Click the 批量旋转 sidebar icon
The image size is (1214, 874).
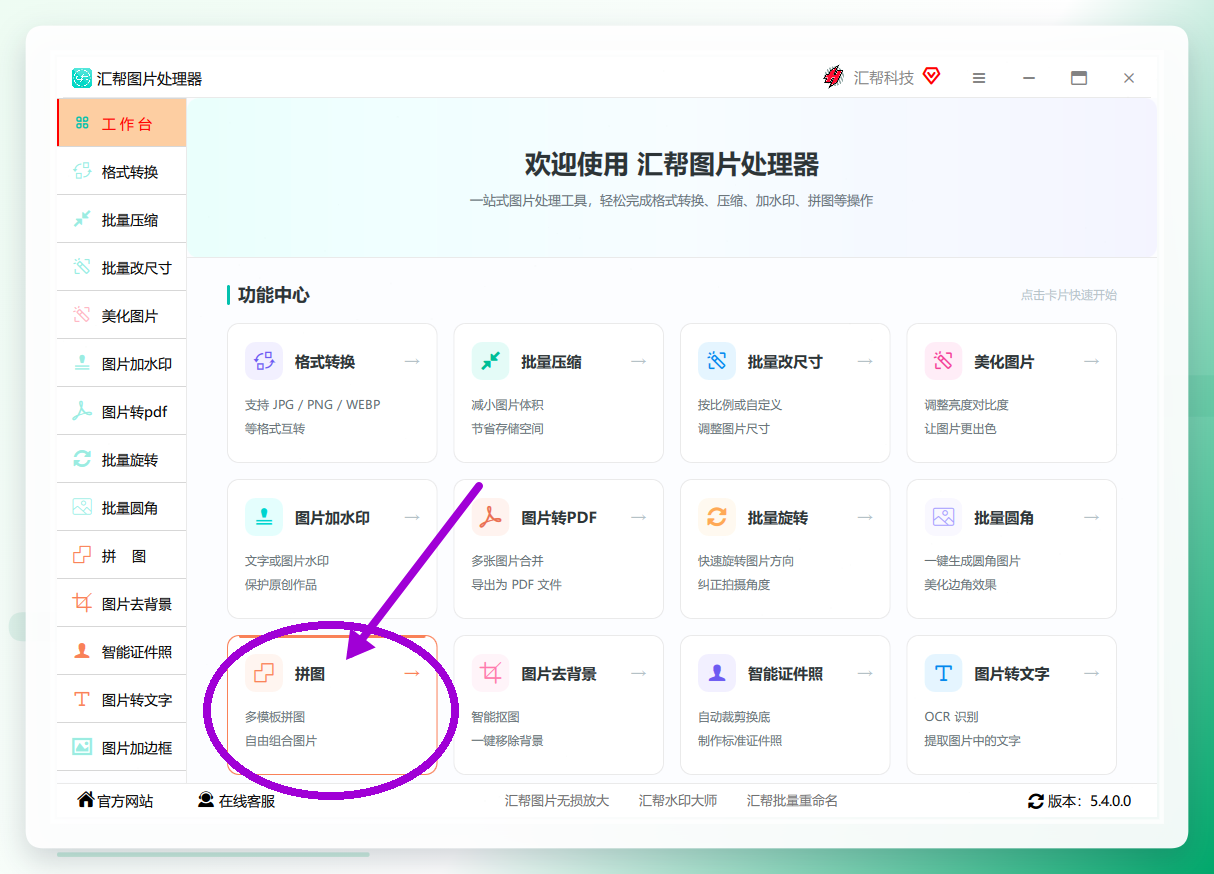pos(82,459)
